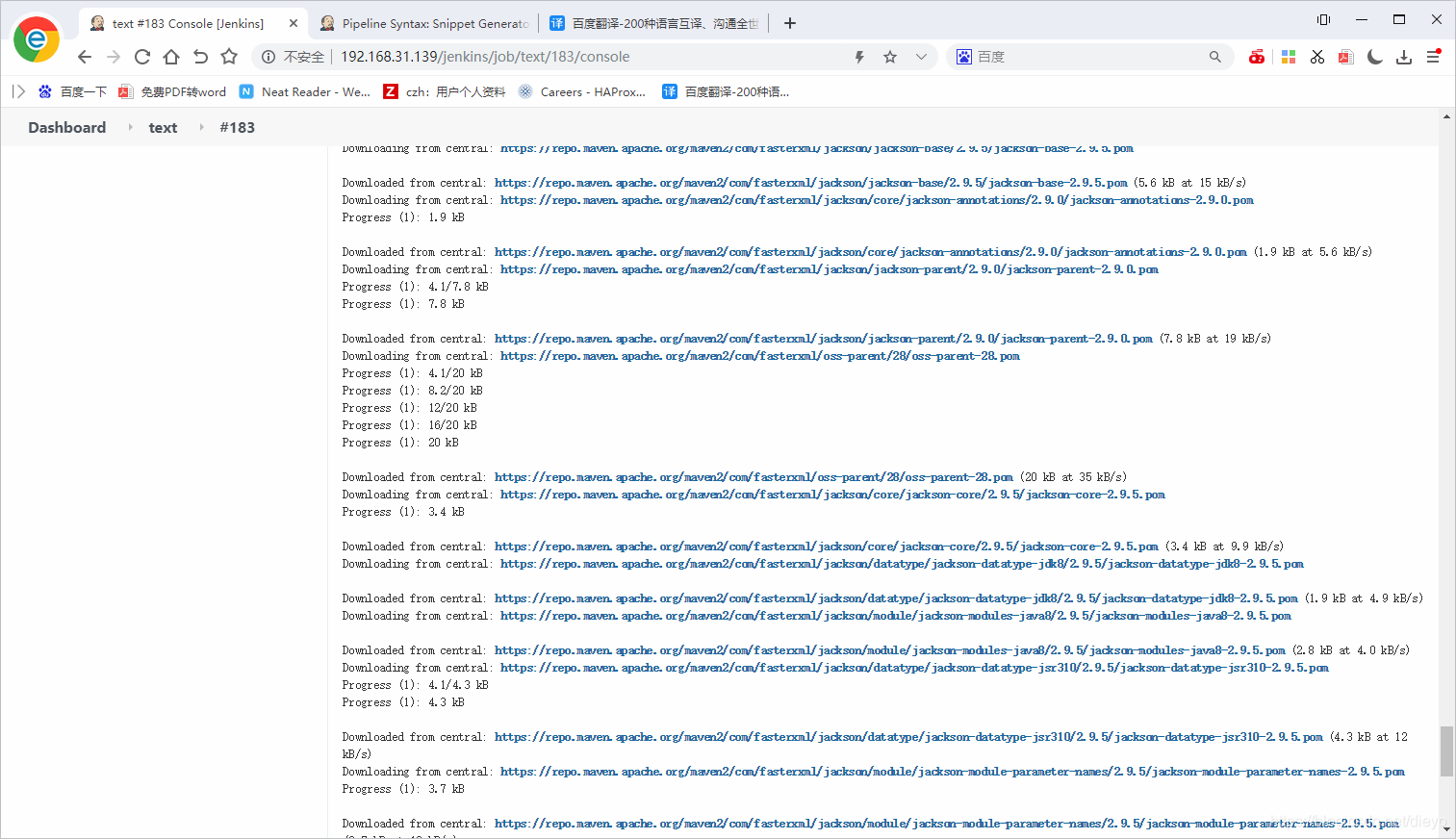Click the 不安全 site security indicator
Viewport: 1456px width, 839px height.
coord(294,57)
